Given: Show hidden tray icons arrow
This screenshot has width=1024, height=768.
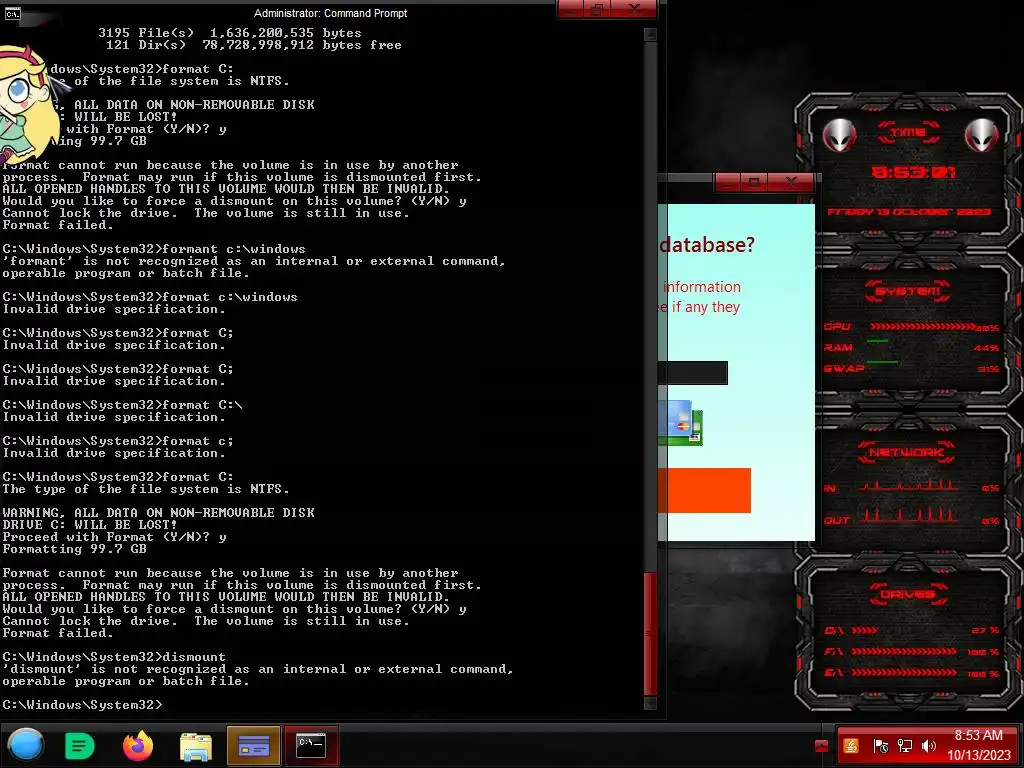Looking at the screenshot, I should 821,746.
